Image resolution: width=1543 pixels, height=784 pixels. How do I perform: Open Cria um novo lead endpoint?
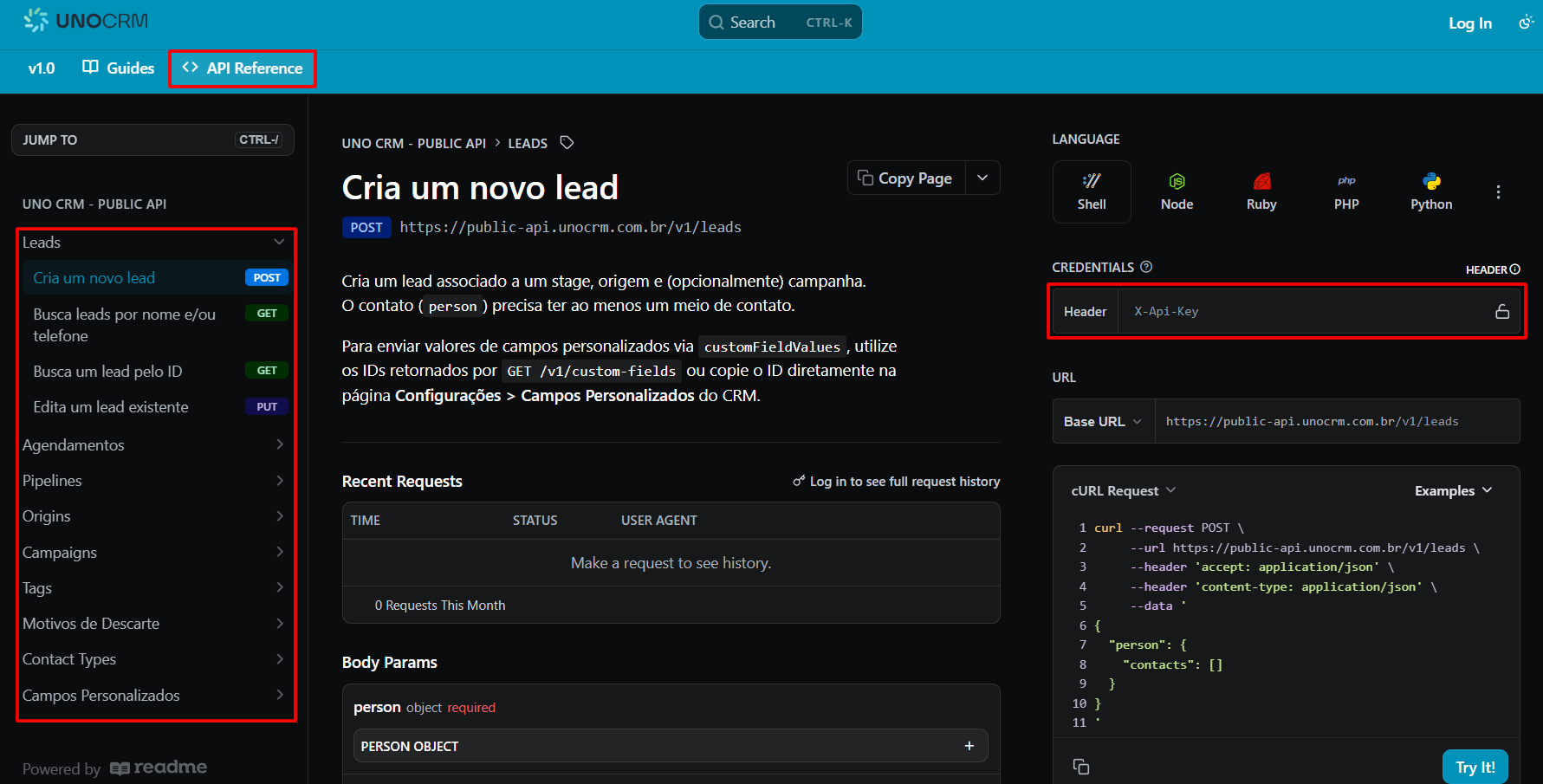(156, 278)
